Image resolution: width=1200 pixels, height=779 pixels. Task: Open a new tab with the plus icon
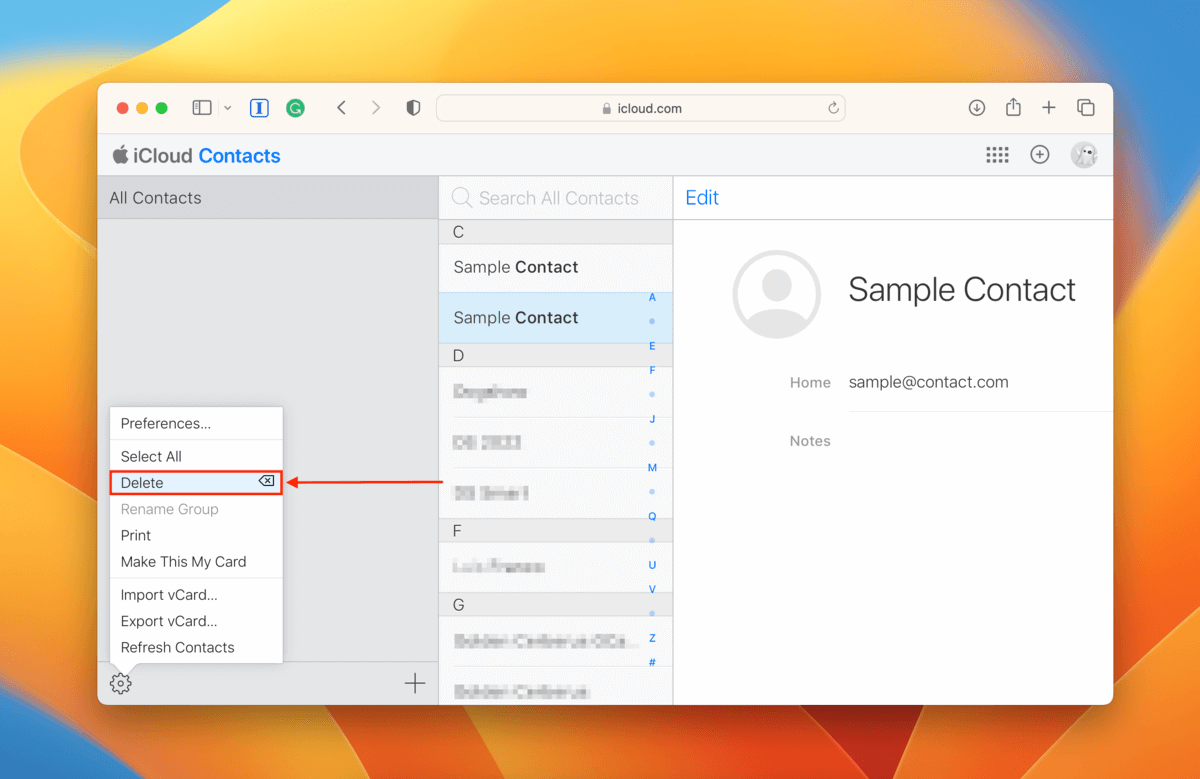click(1049, 108)
